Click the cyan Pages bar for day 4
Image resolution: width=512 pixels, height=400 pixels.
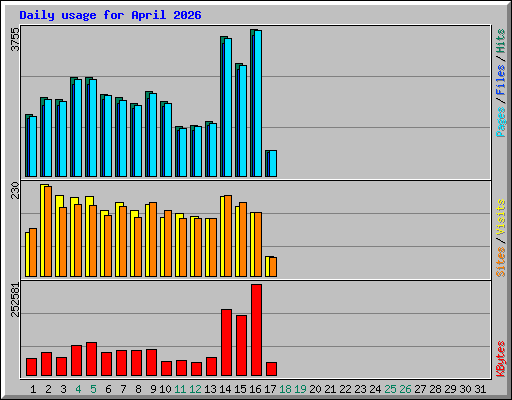click(78, 128)
